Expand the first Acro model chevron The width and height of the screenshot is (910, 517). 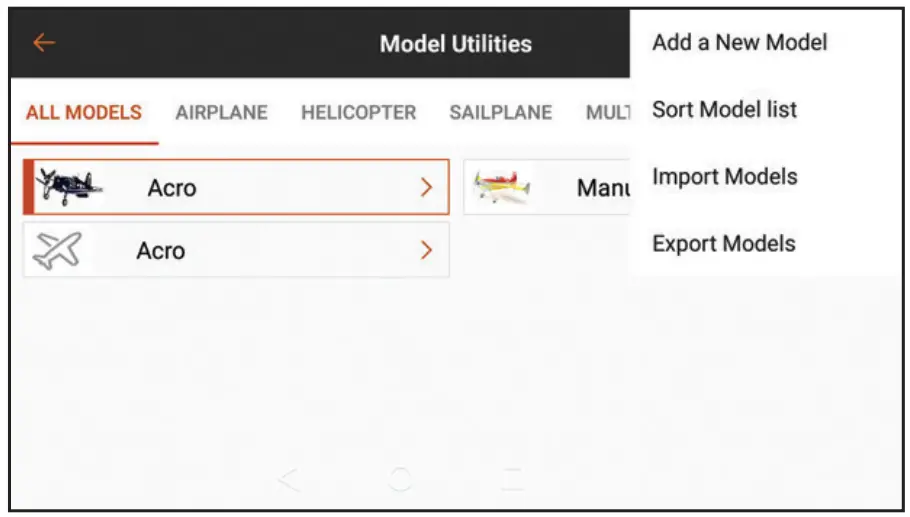(x=427, y=187)
